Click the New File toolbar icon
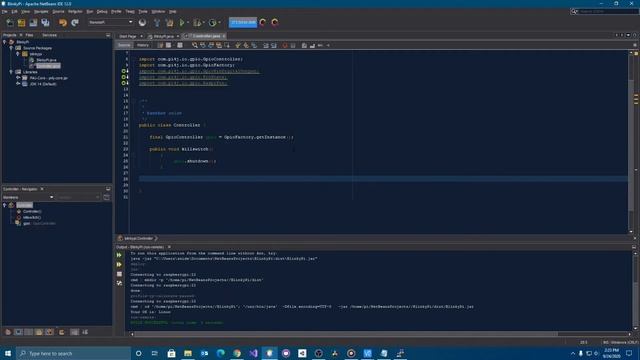The width and height of the screenshot is (640, 360). click(x=10, y=23)
